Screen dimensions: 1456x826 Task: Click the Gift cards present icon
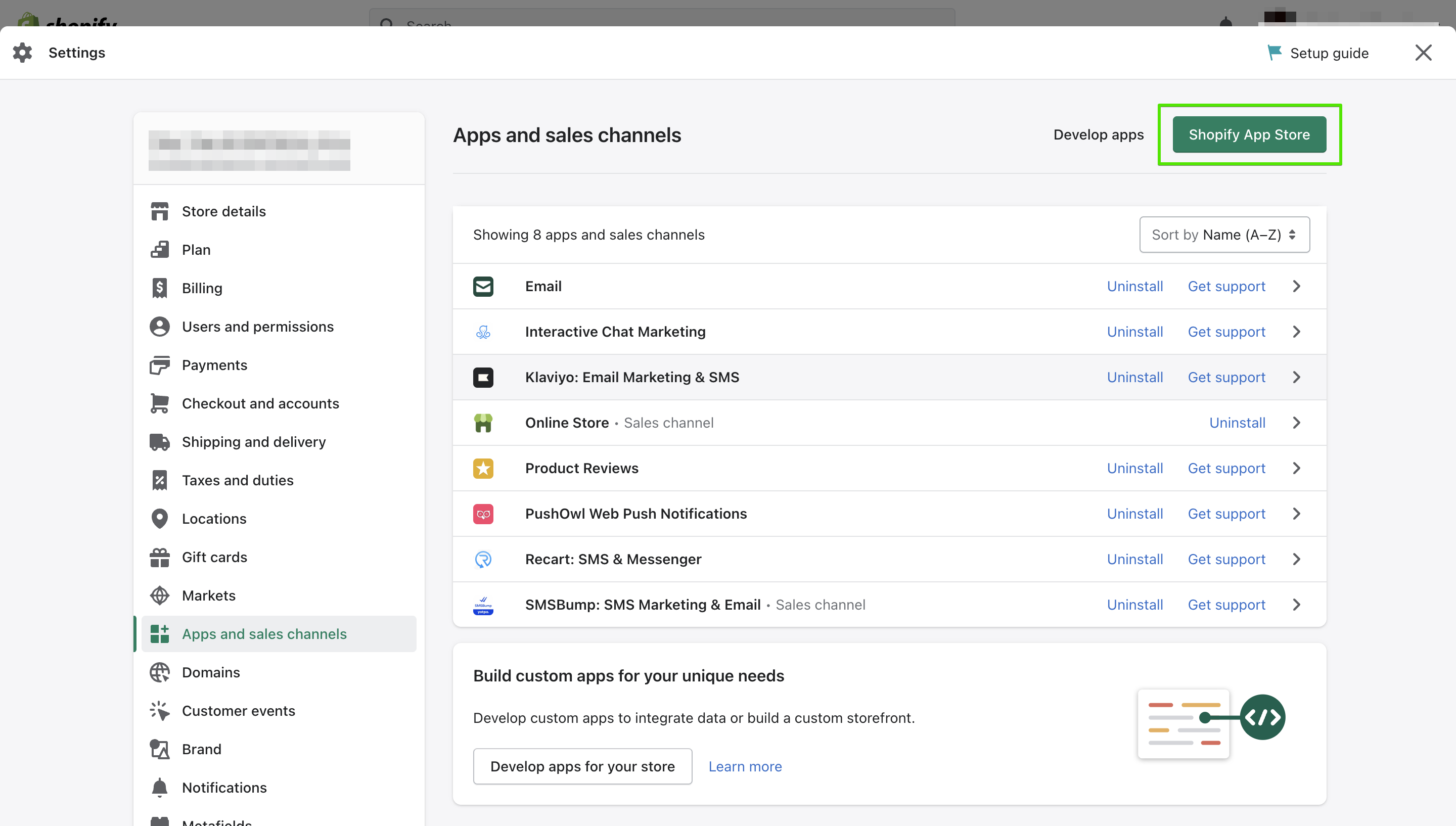pos(159,557)
